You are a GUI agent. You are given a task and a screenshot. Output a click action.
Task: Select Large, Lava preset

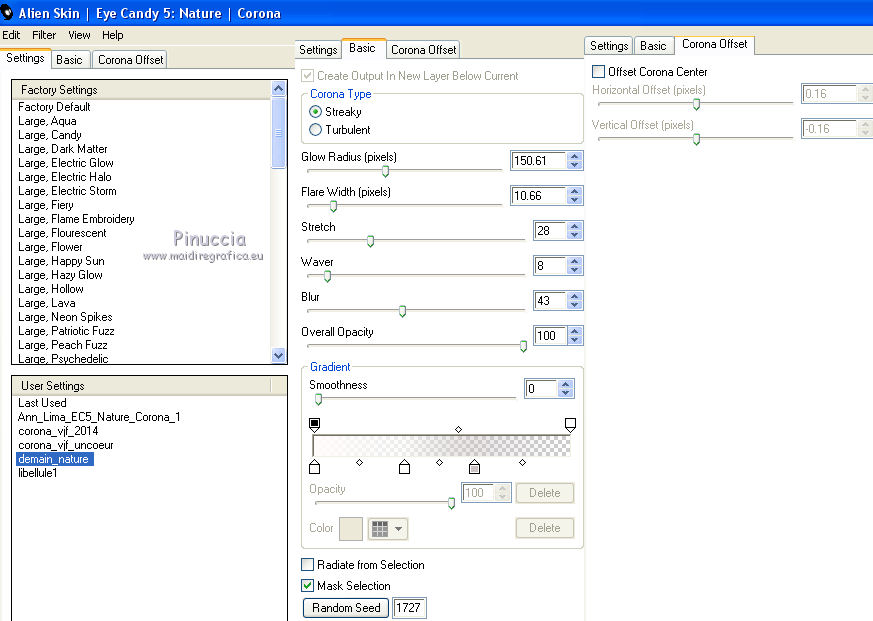point(47,303)
